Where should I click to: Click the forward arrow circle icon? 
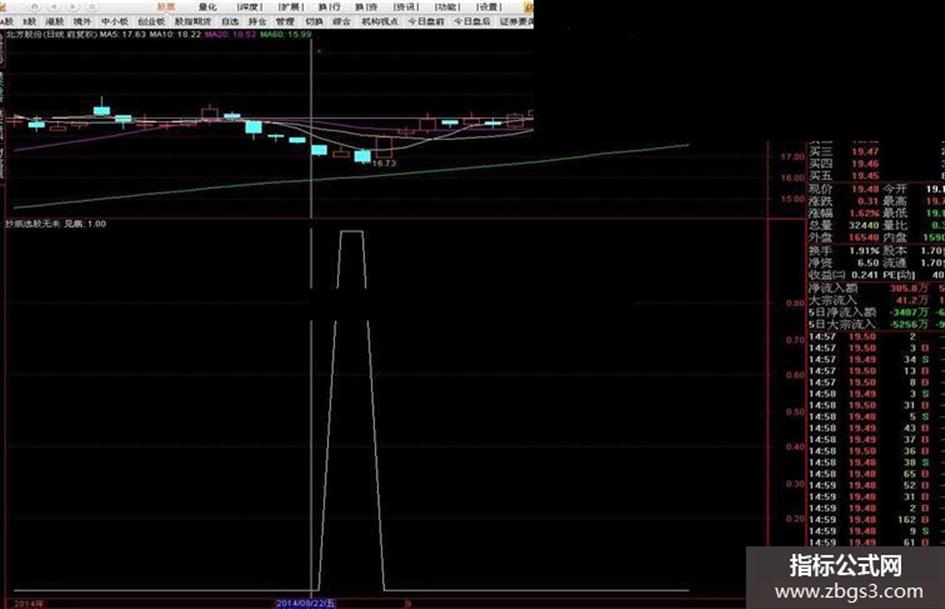click(x=72, y=7)
